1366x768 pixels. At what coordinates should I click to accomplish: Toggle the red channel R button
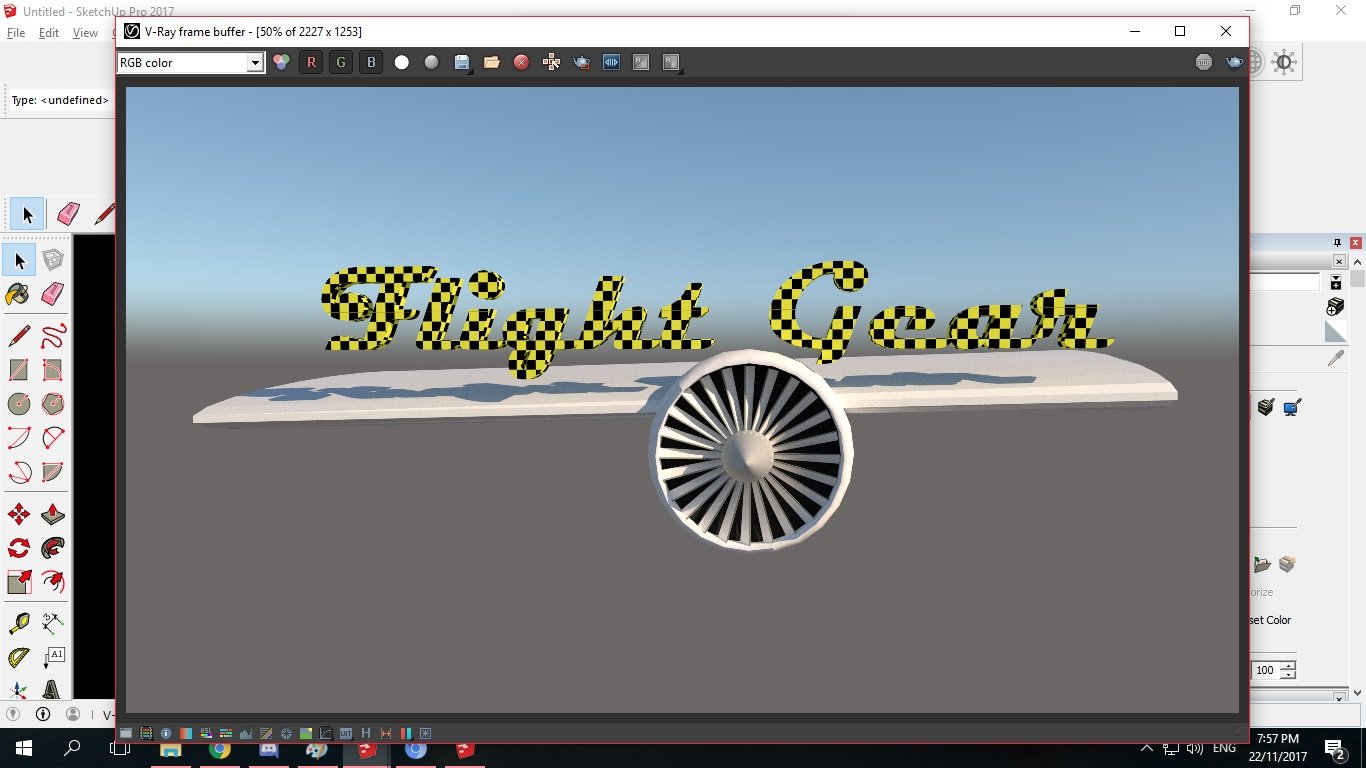pyautogui.click(x=311, y=62)
